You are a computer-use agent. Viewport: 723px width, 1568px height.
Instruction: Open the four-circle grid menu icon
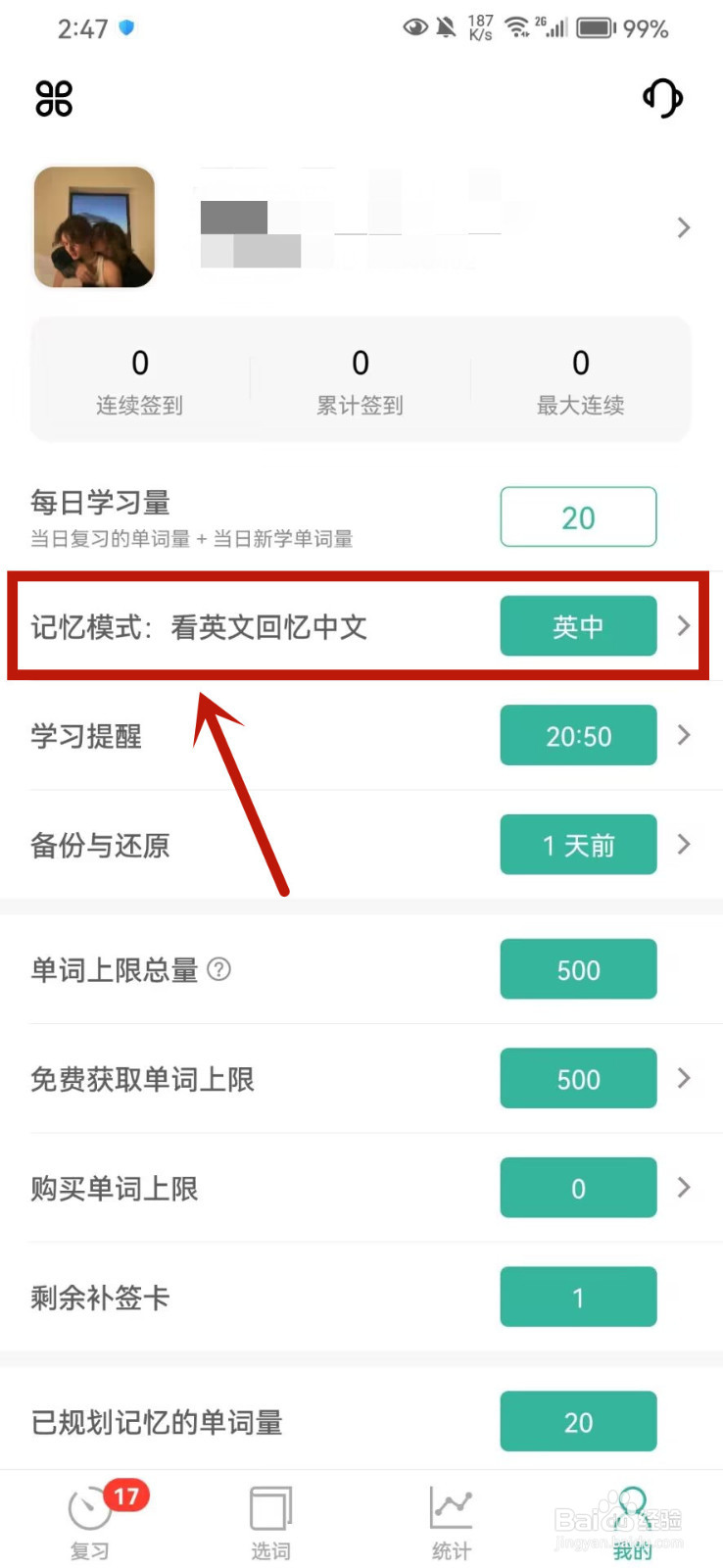(54, 98)
